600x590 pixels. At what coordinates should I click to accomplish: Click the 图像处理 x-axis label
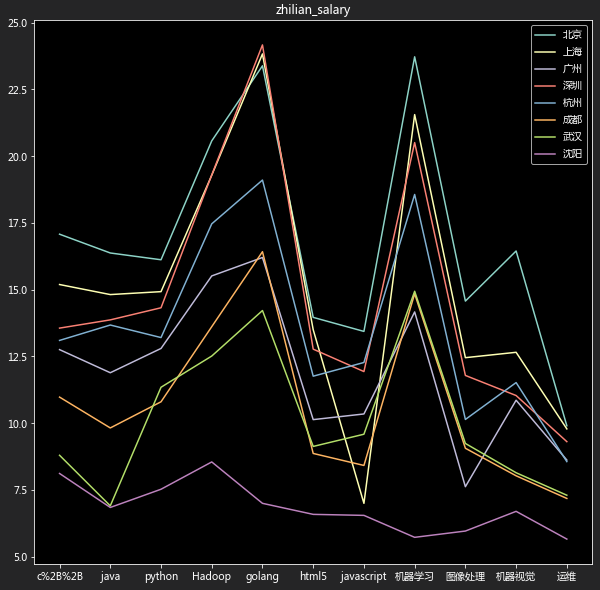point(465,576)
